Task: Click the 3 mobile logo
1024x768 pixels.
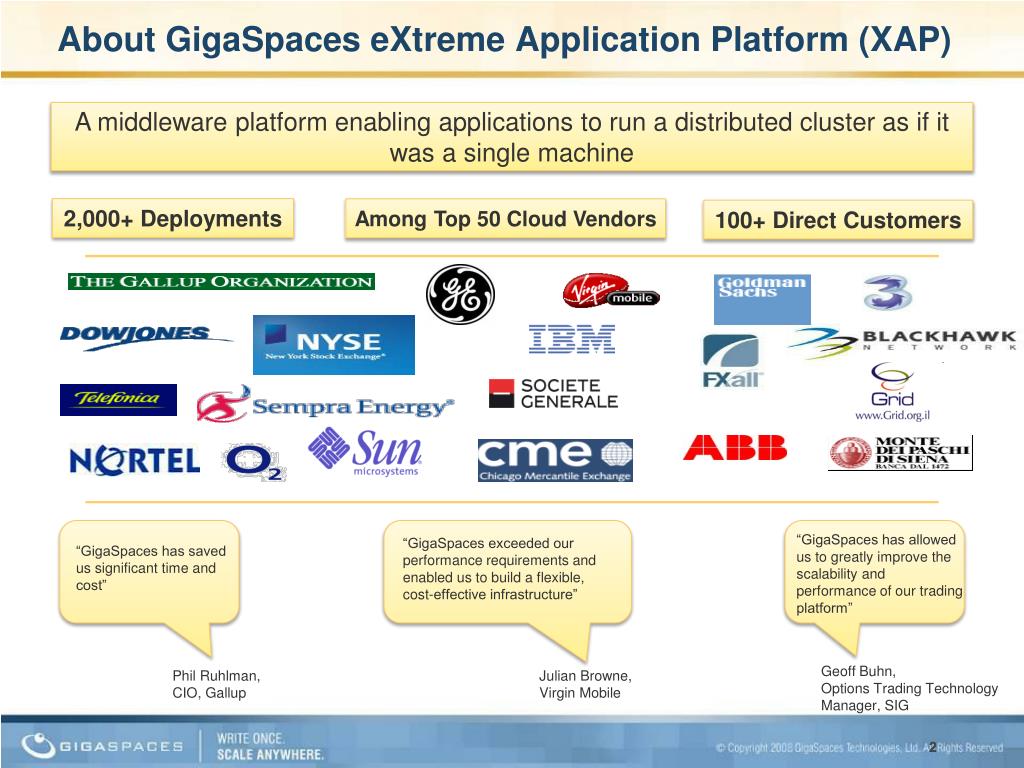Action: [887, 292]
